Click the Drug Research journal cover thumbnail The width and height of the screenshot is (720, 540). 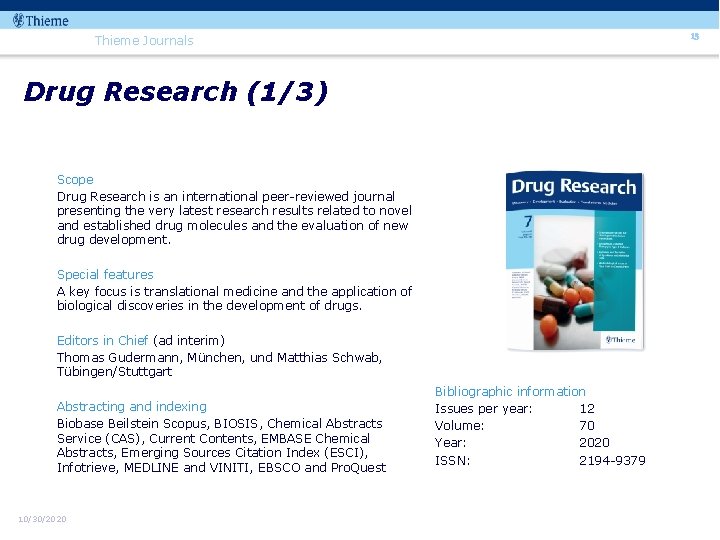574,261
